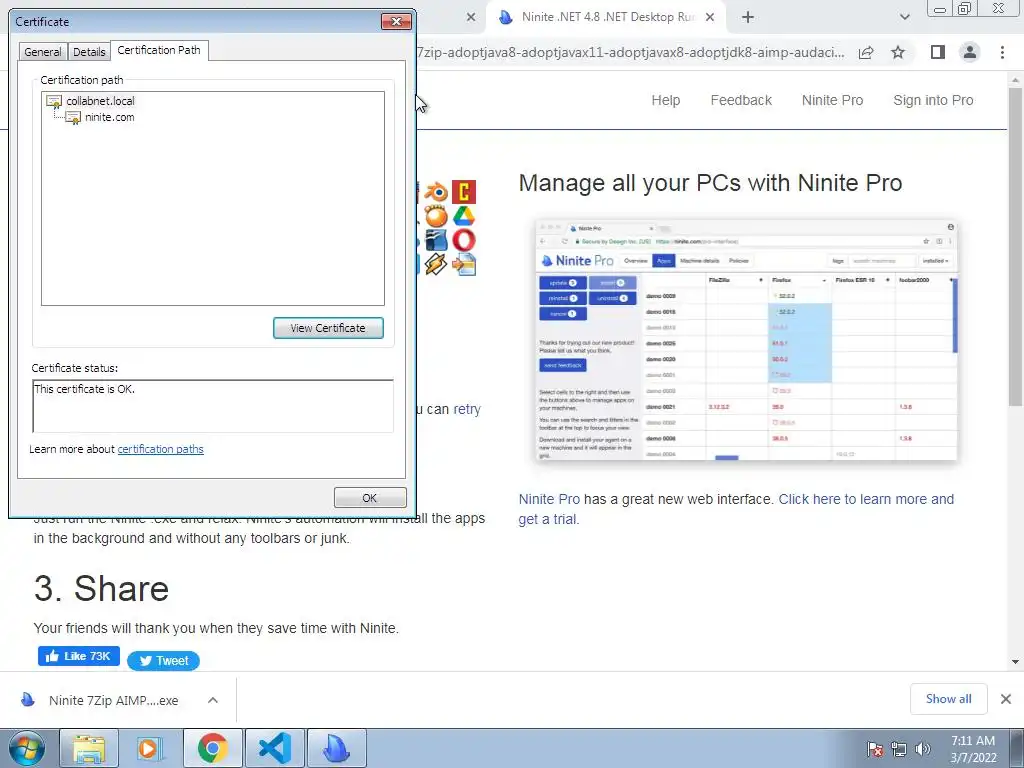This screenshot has width=1024, height=768.
Task: Click the network tray icon
Action: 899,749
